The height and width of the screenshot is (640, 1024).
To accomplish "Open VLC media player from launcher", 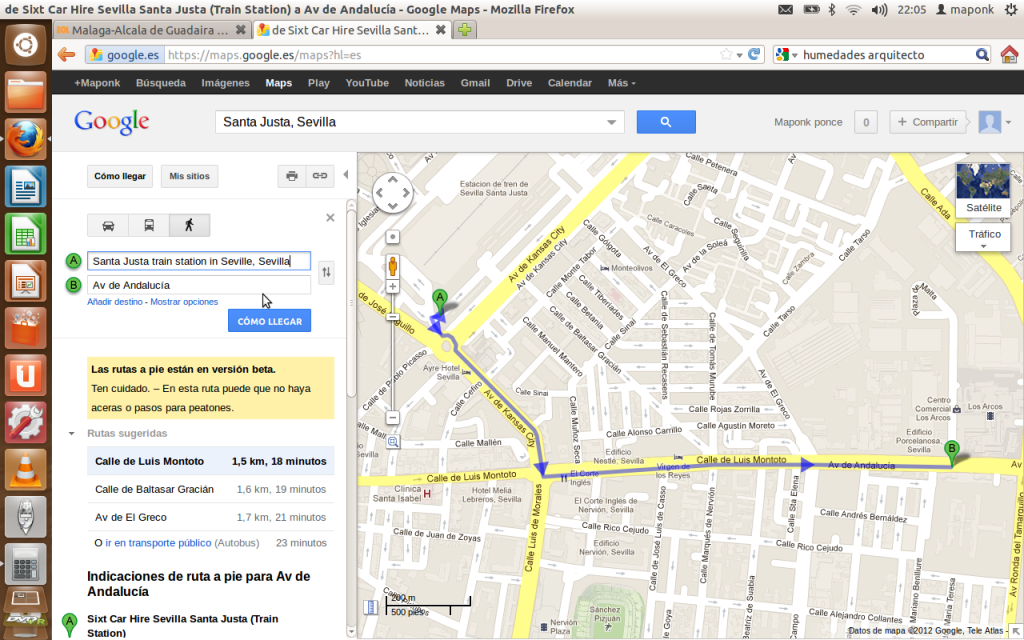I will click(x=25, y=470).
